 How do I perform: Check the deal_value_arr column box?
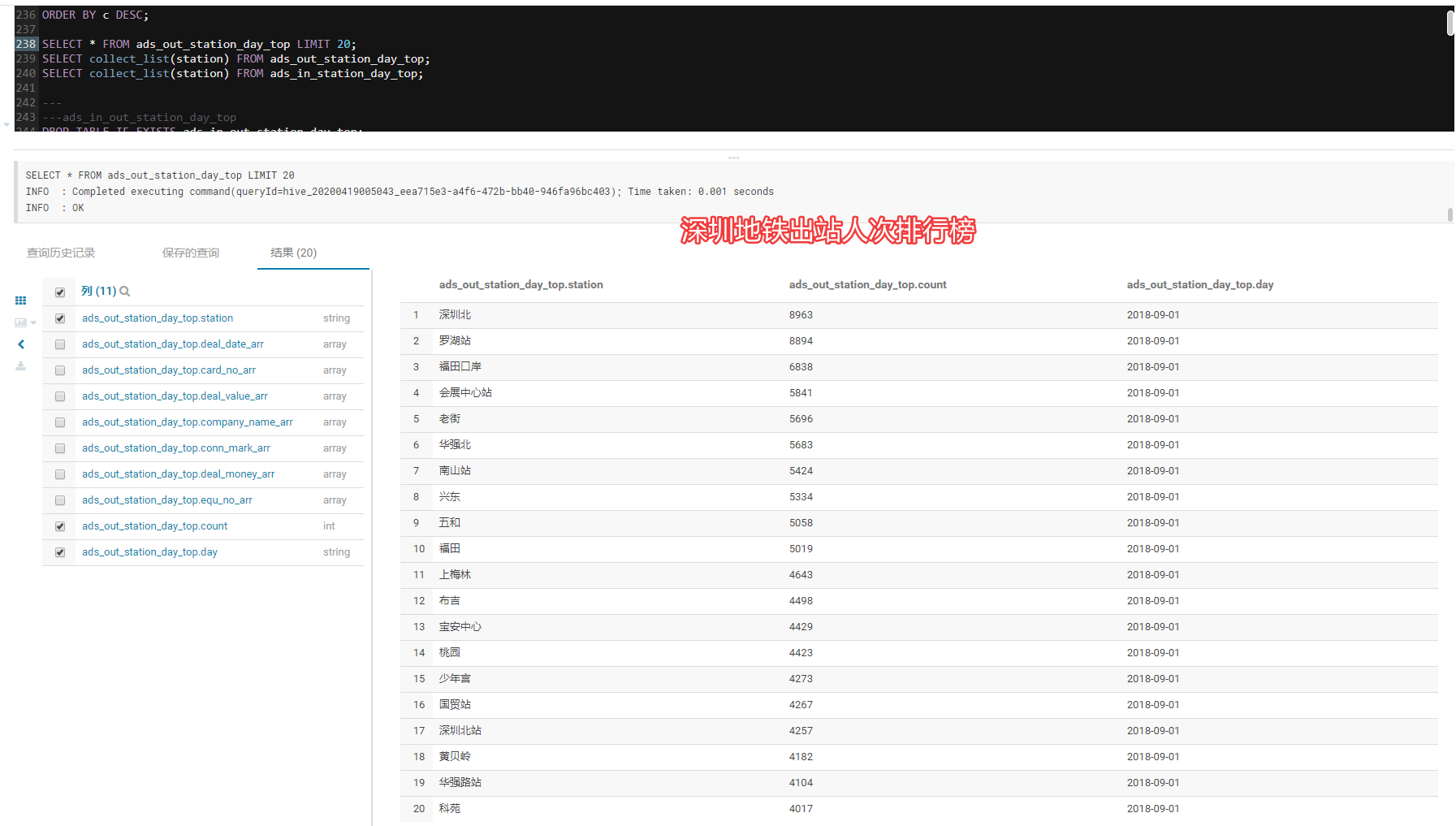[60, 396]
